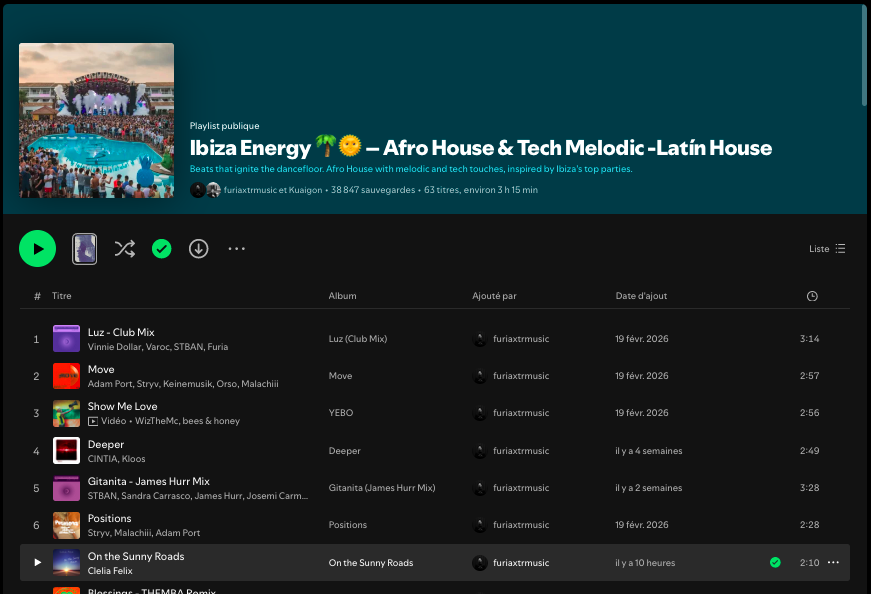Select the Deeper track title
Image resolution: width=871 pixels, height=594 pixels.
[106, 445]
